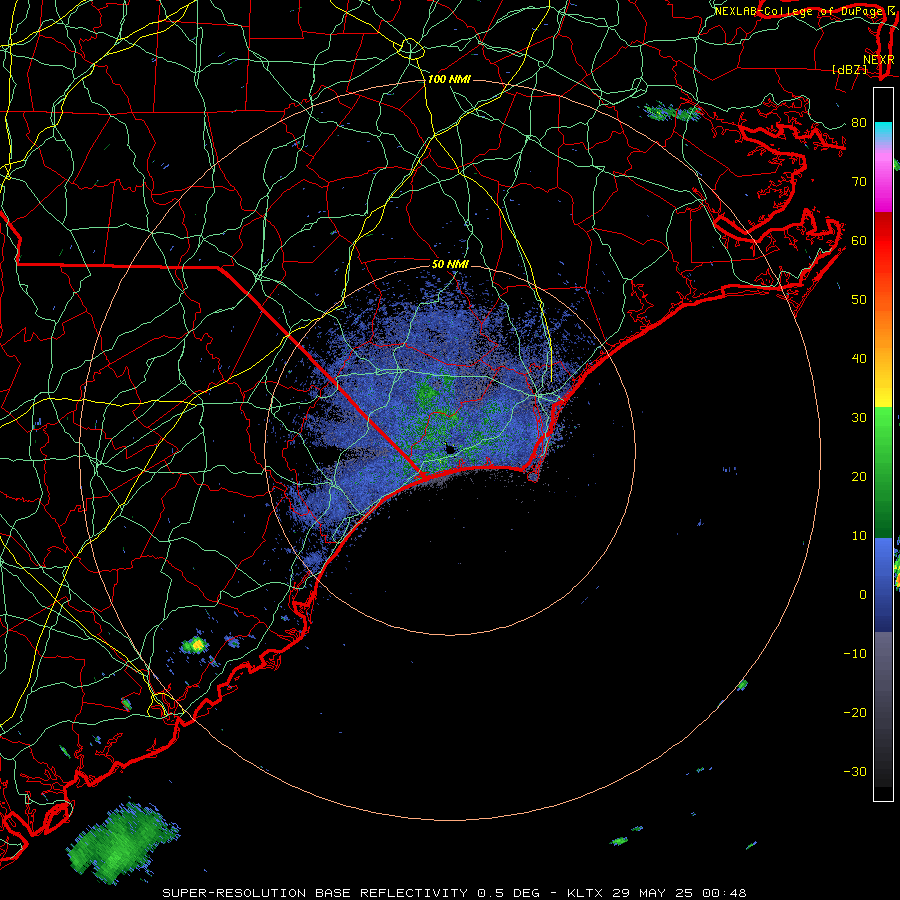900x900 pixels.
Task: Click the yellow-core storm cell southwest of radar
Action: pos(195,645)
